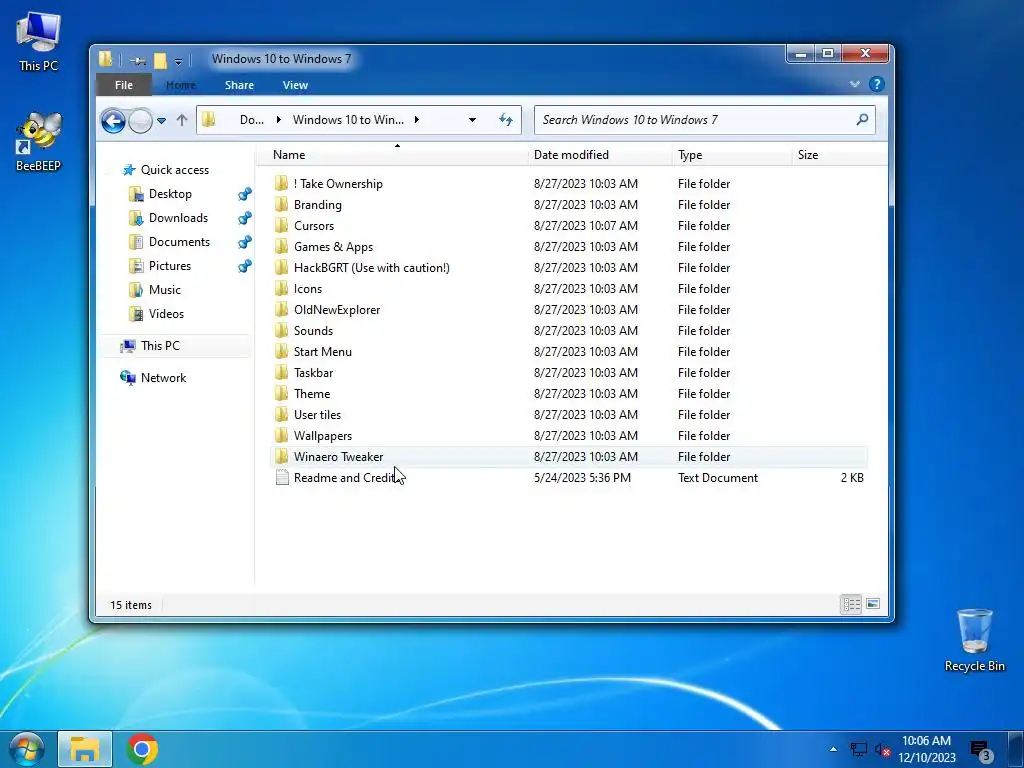Open the Branding folder icon

coord(281,204)
